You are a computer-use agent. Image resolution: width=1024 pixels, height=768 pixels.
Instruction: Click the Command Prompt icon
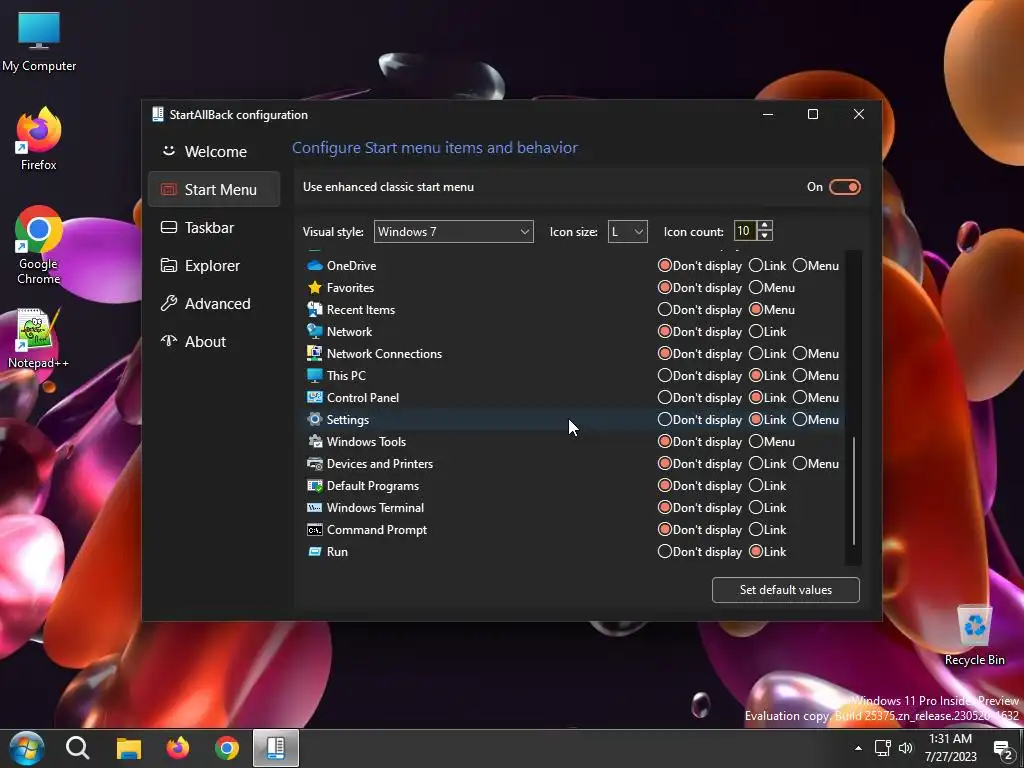pyautogui.click(x=315, y=530)
